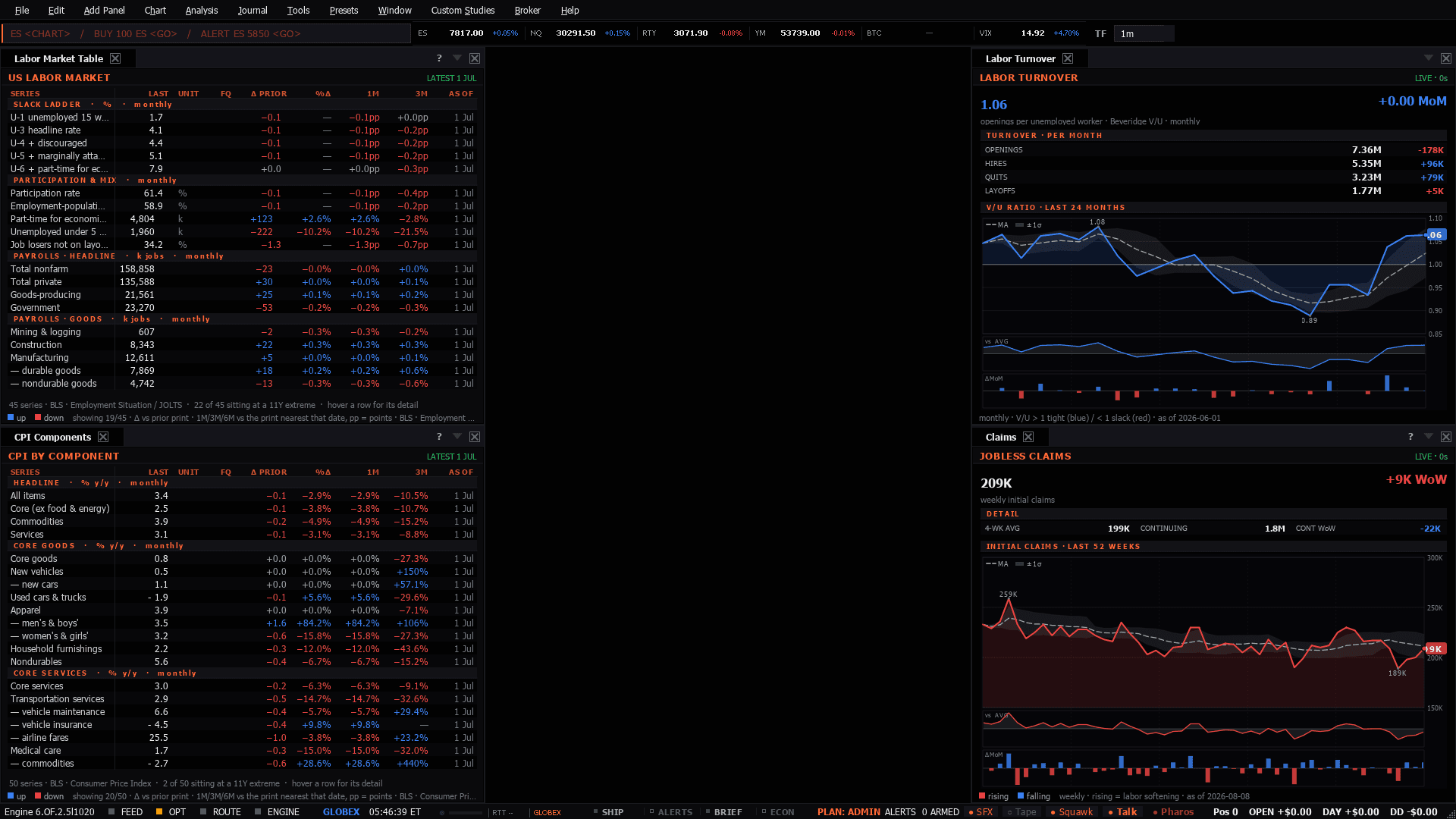Open the Journal menu
Viewport: 1456px width, 819px height.
253,11
